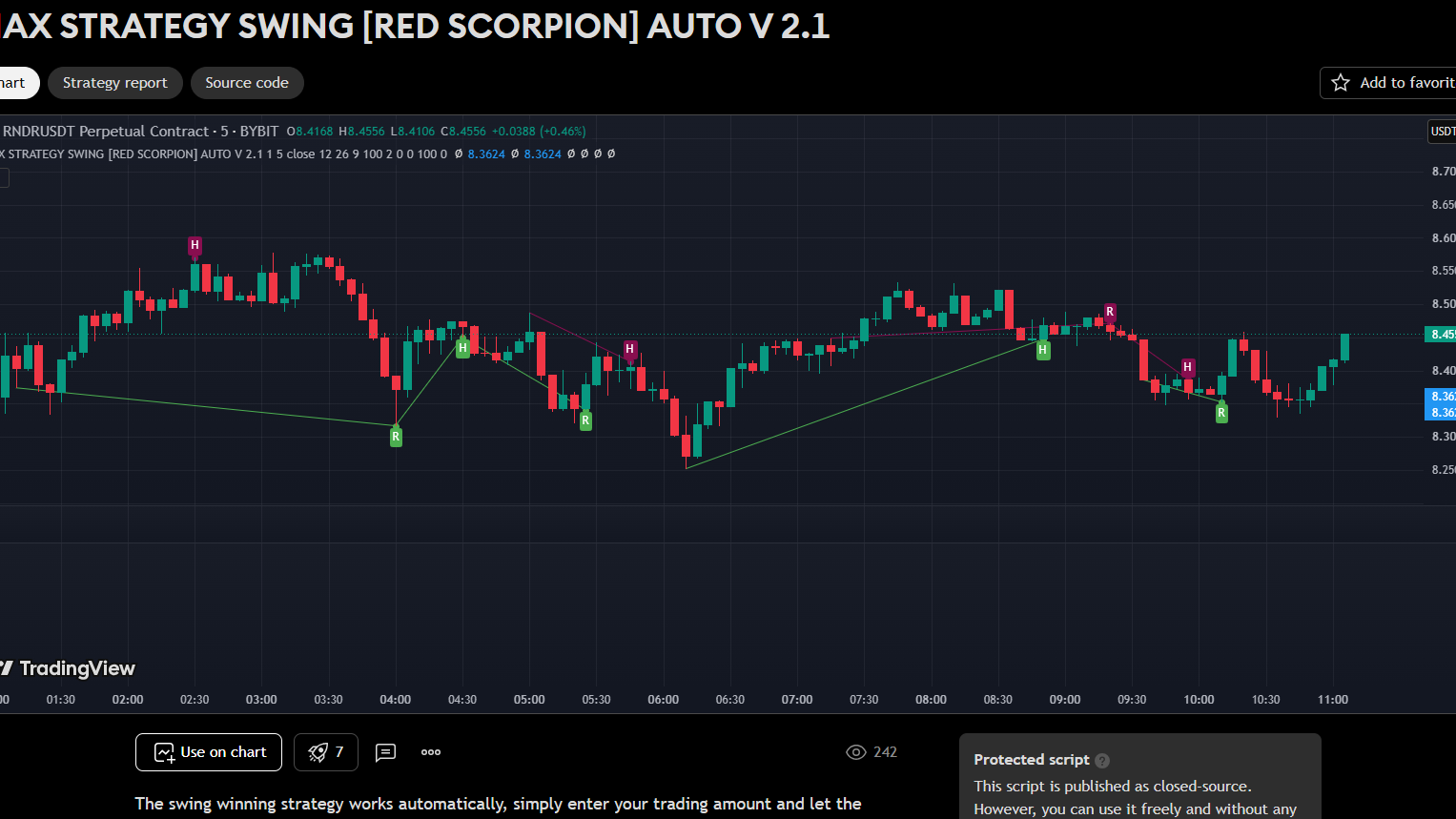Click the USDT currency label on price axis
Screen dimensions: 1456x819
click(1442, 132)
